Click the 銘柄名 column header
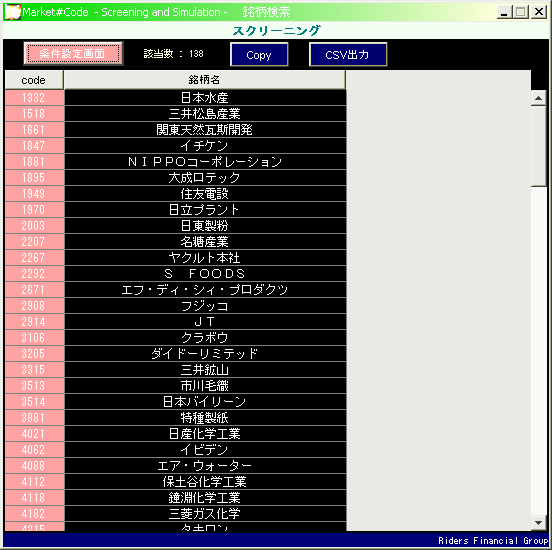 (205, 80)
